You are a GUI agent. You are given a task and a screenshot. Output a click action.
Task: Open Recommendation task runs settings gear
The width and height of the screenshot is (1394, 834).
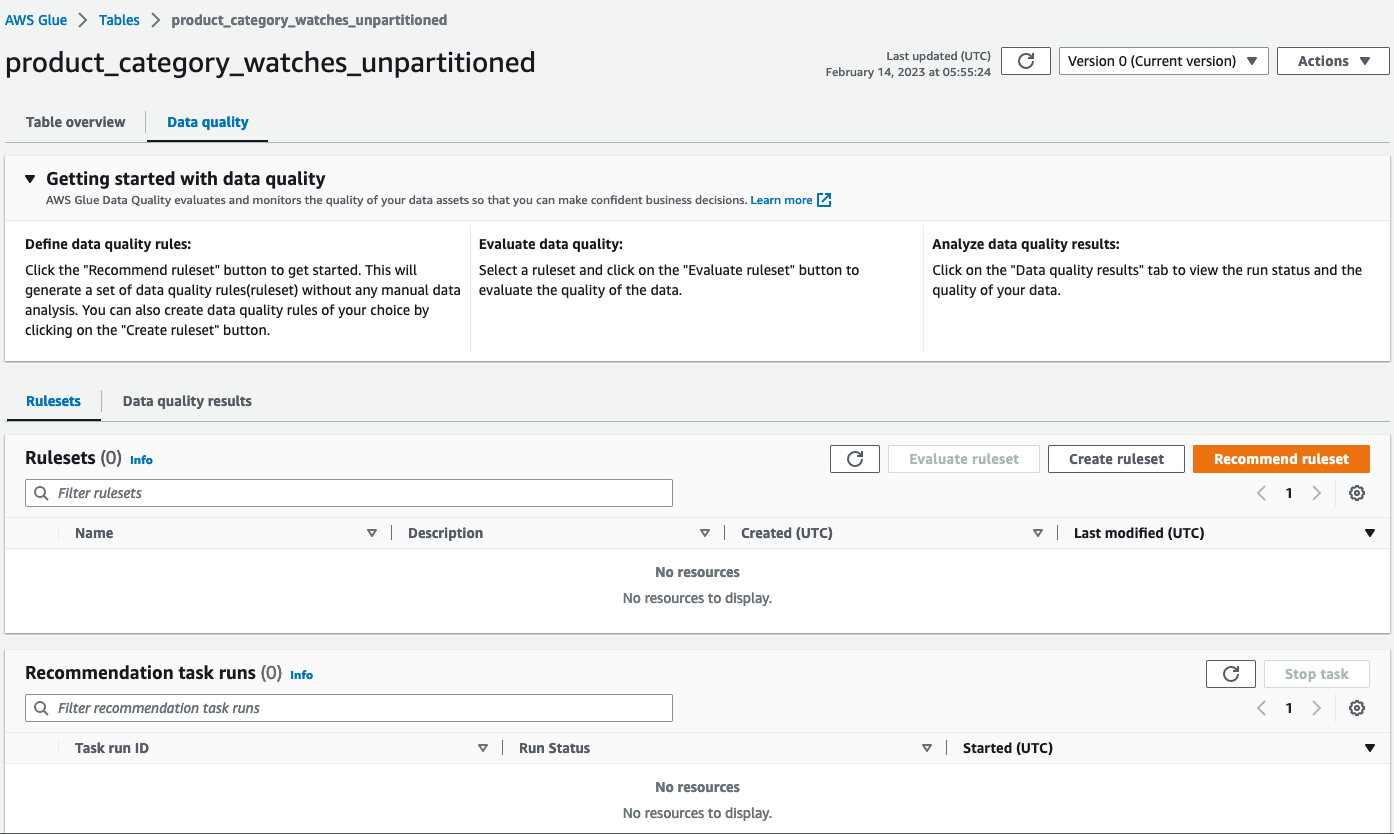(x=1357, y=708)
